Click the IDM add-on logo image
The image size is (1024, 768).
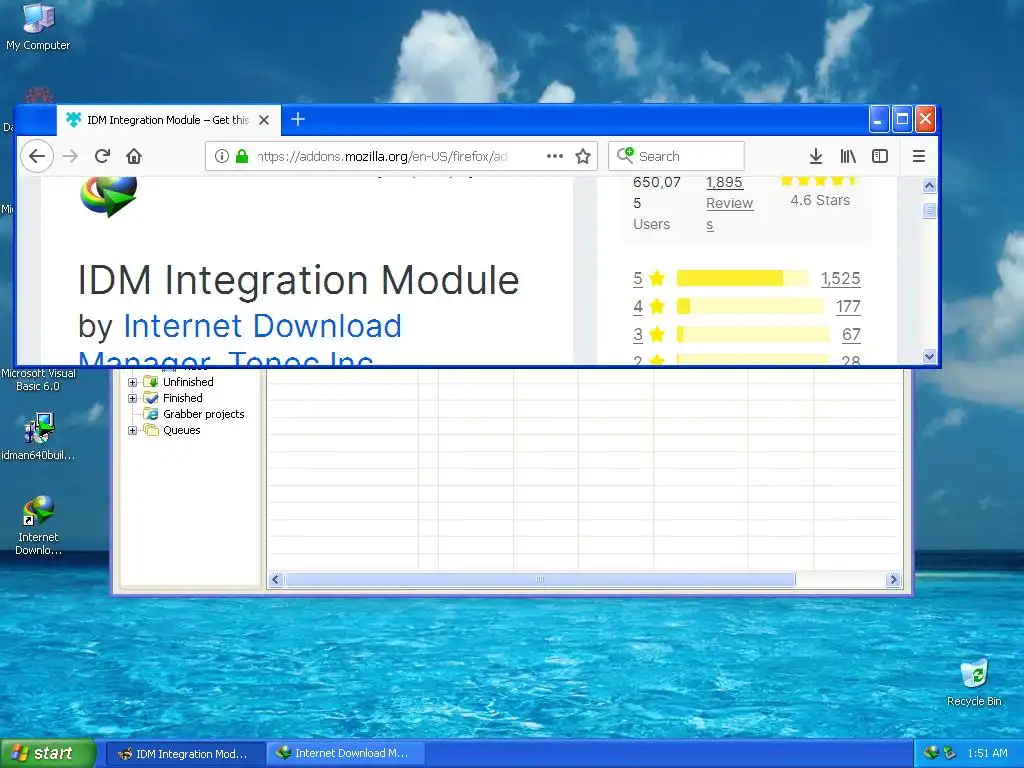tap(109, 196)
